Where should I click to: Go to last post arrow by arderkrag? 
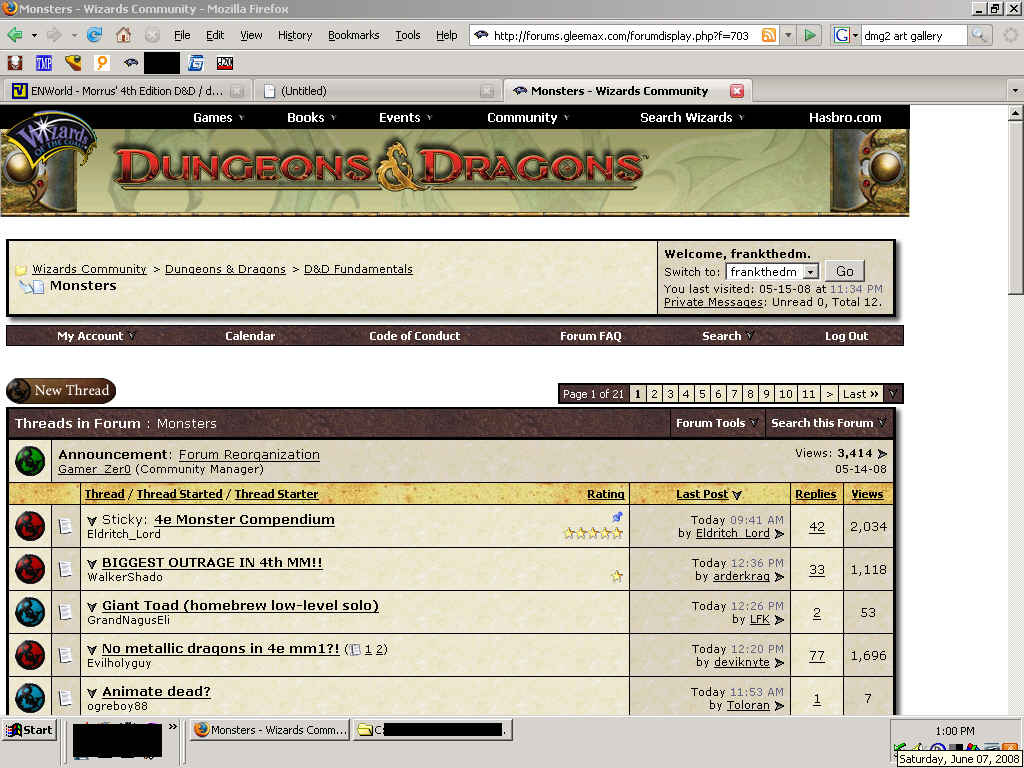coord(779,577)
